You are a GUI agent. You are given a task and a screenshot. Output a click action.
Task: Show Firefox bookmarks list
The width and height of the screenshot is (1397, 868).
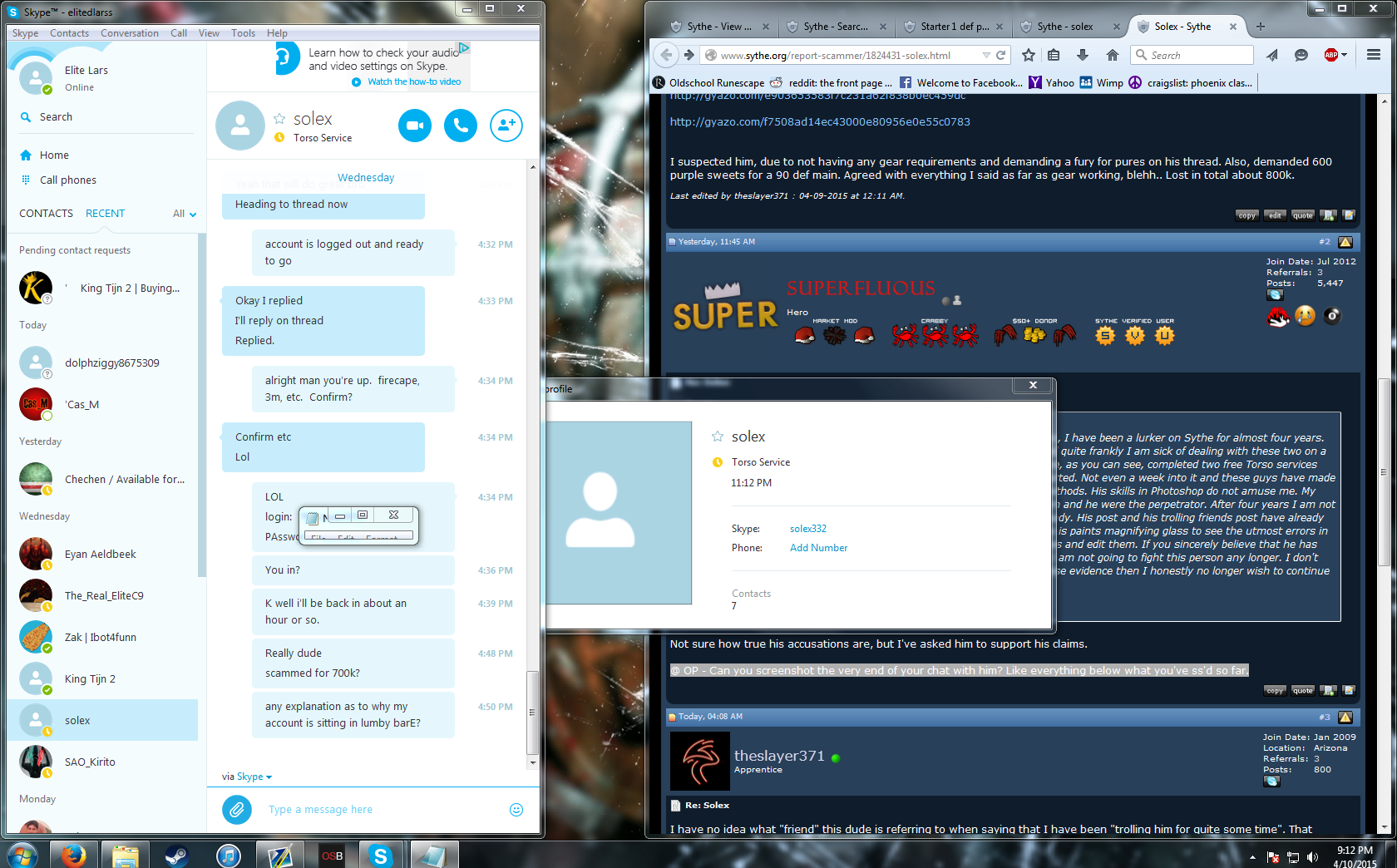(x=1054, y=56)
